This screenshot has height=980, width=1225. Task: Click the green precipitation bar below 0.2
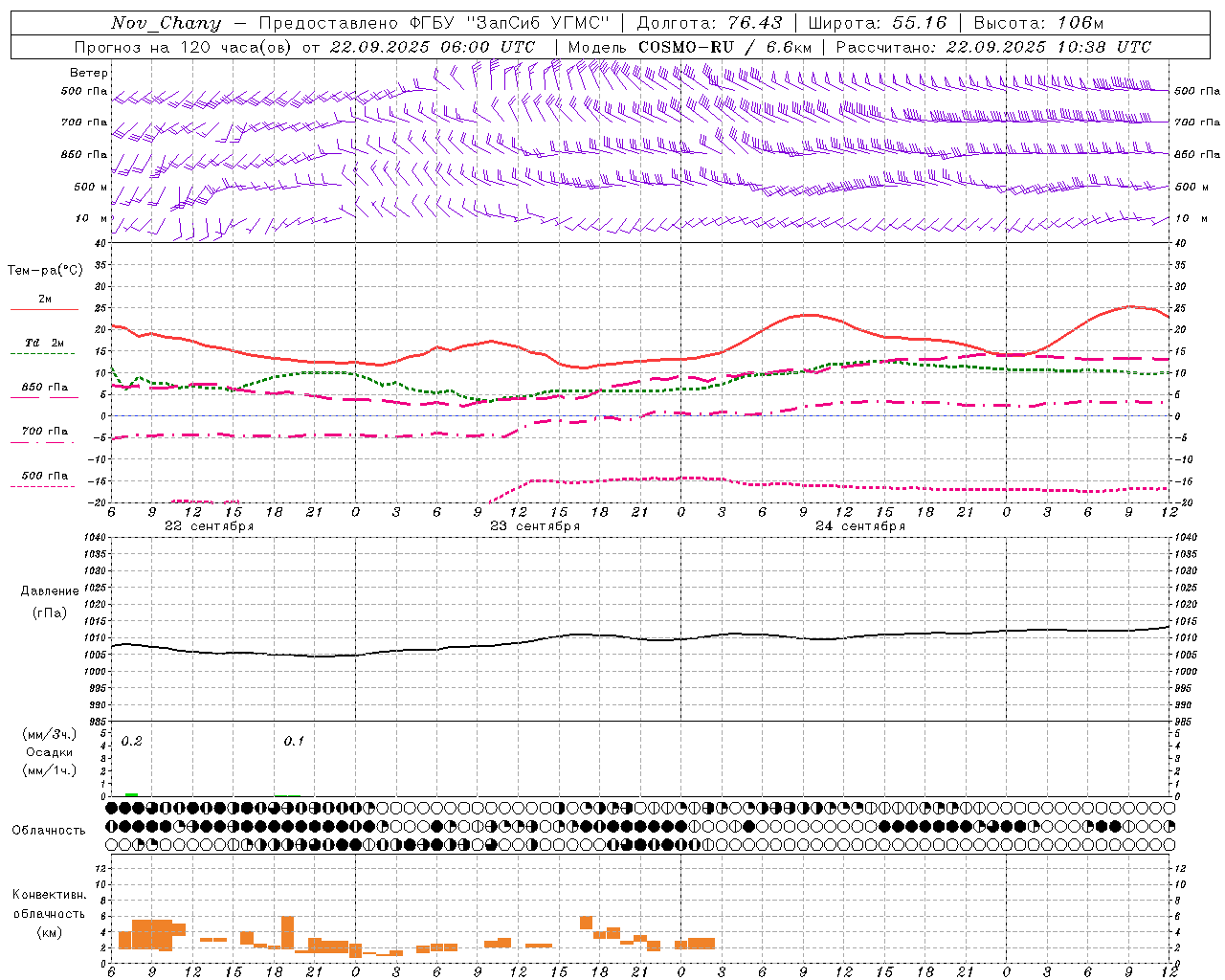(x=131, y=794)
